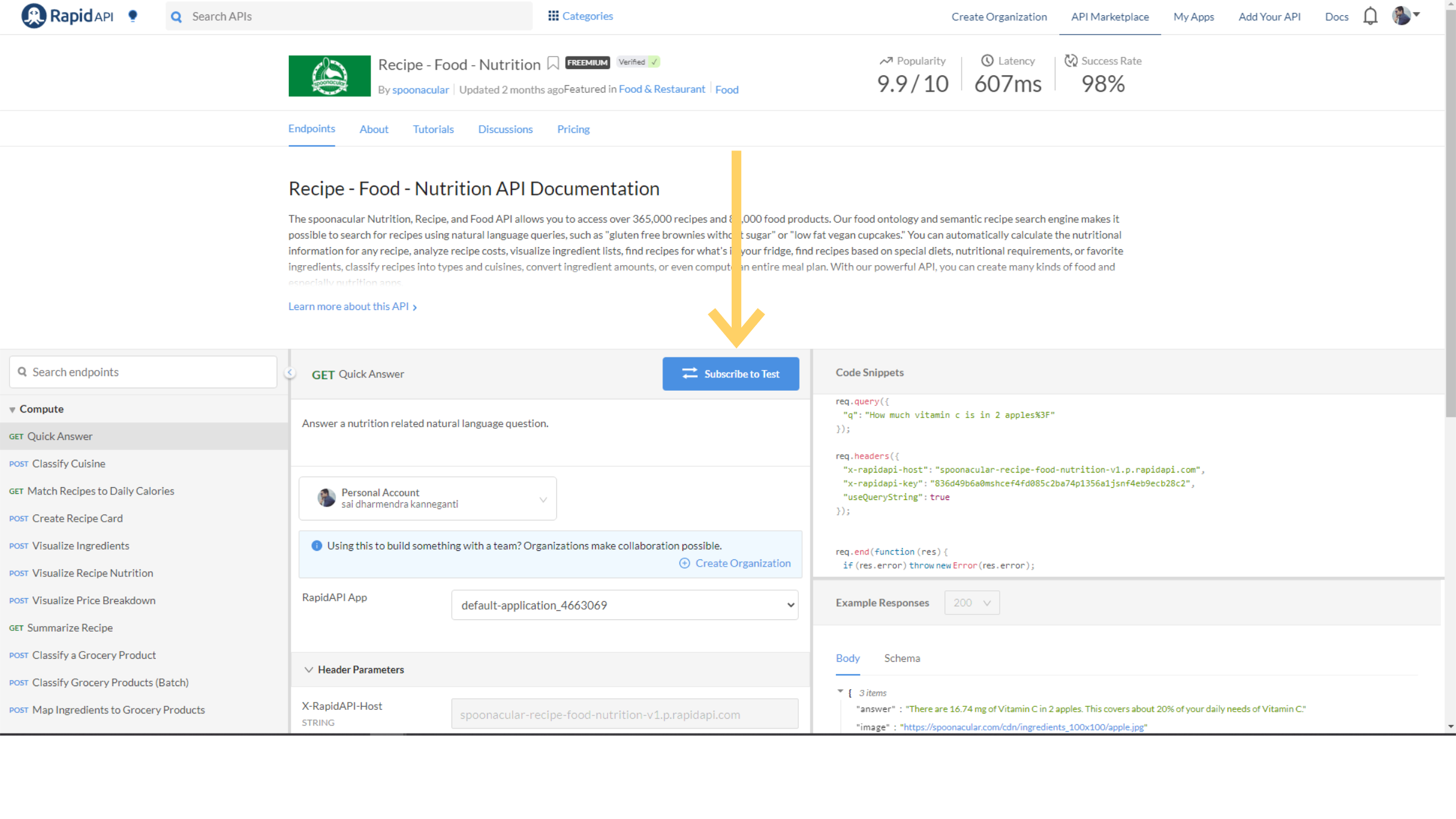This screenshot has height=819, width=1456.
Task: Select the Schema response tab
Action: click(x=902, y=658)
